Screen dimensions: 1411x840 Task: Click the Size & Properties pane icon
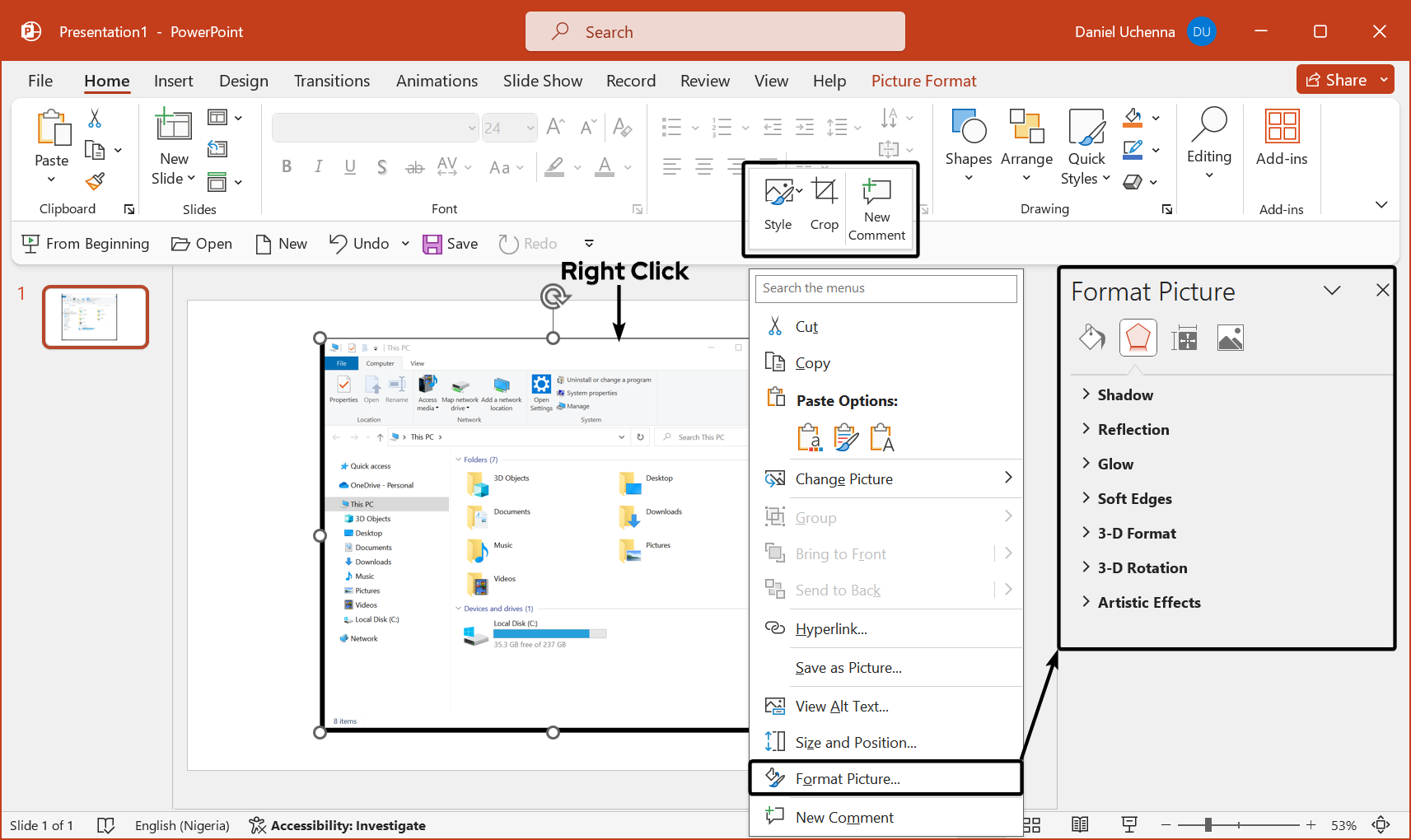tap(1184, 338)
